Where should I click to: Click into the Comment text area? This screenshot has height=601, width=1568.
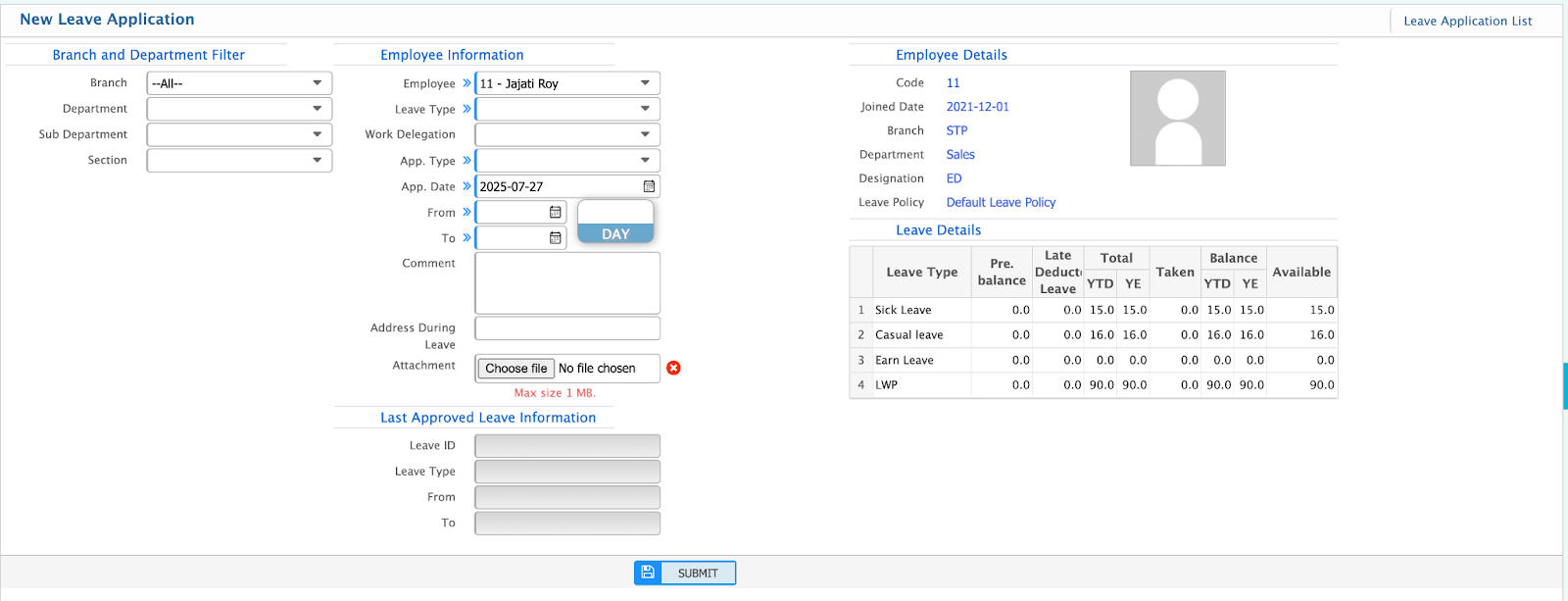click(566, 282)
